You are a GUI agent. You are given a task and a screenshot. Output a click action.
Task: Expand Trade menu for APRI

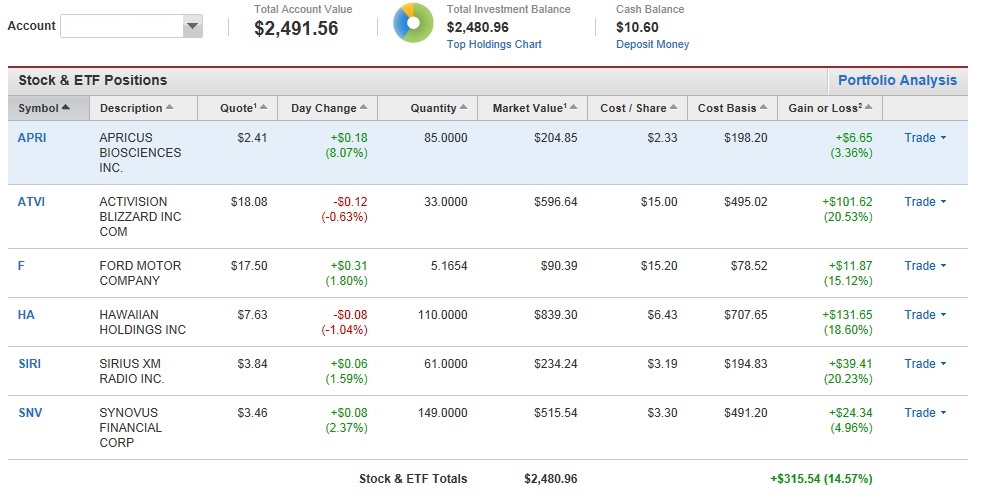coord(925,138)
